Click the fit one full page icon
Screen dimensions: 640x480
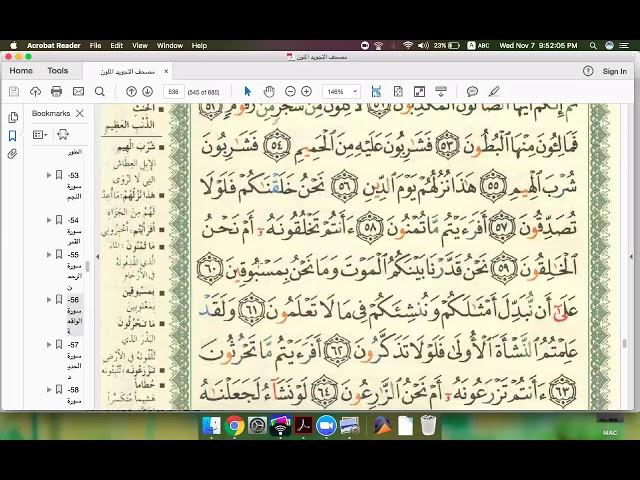[398, 91]
